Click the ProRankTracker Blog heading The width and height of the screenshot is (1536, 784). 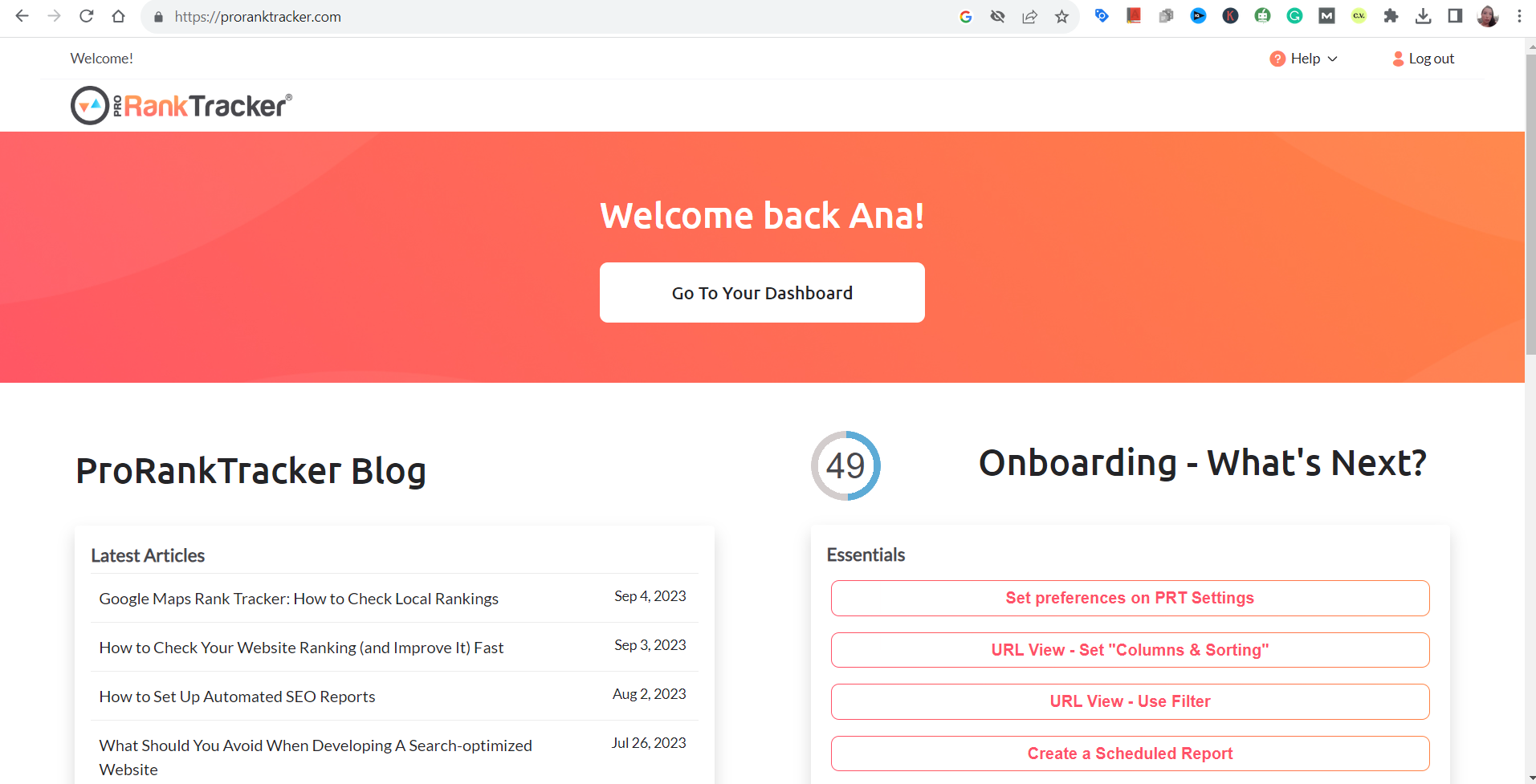[x=251, y=471]
